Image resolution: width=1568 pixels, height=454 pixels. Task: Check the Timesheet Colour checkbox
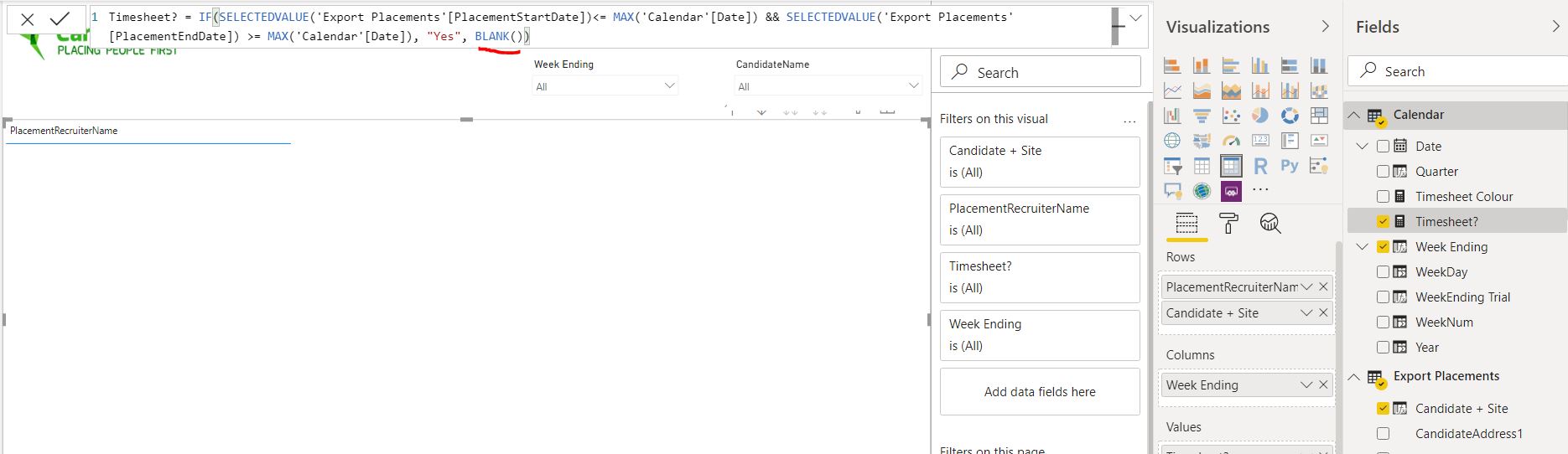1383,196
